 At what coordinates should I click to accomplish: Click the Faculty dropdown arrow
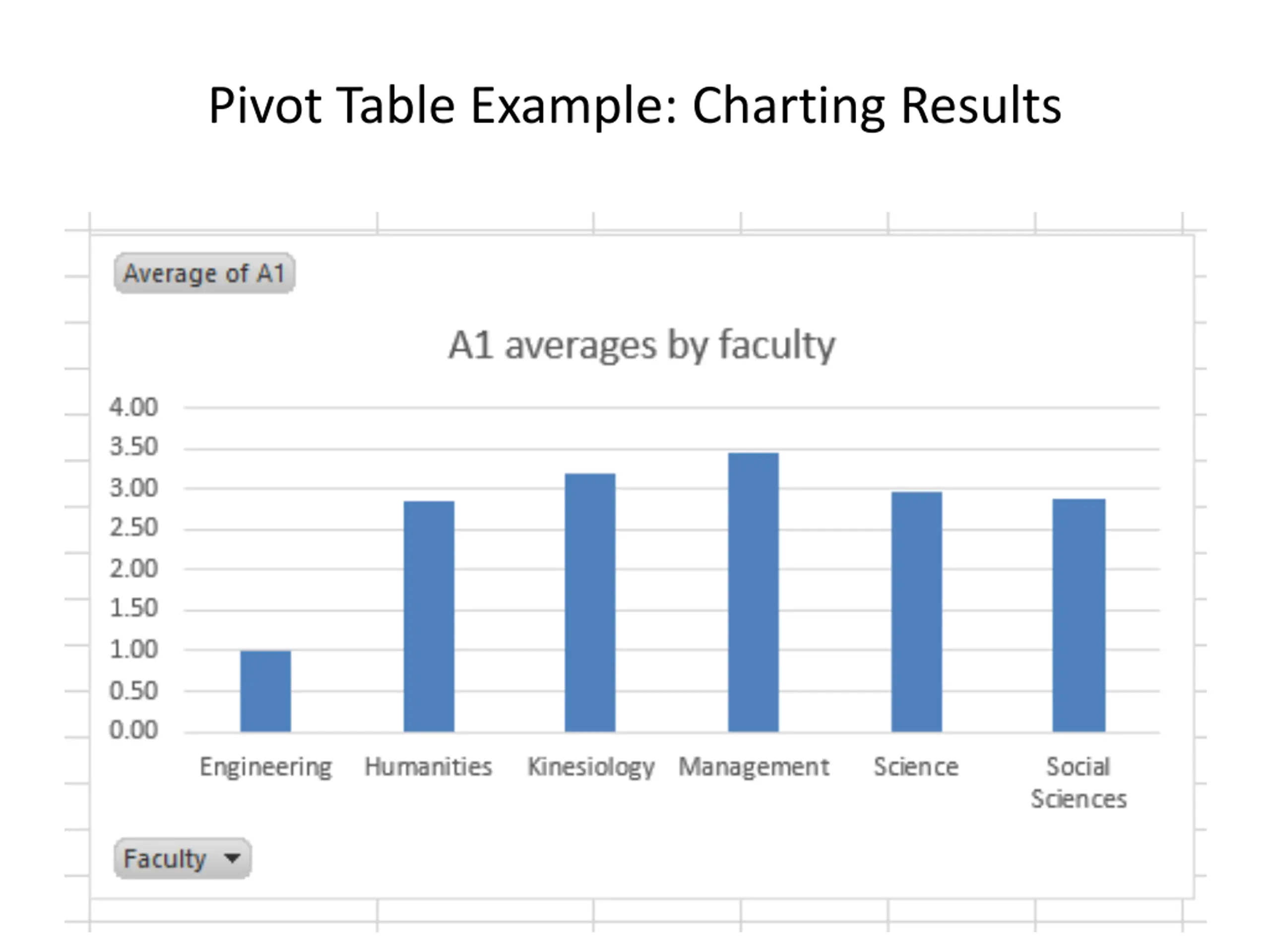pyautogui.click(x=232, y=858)
